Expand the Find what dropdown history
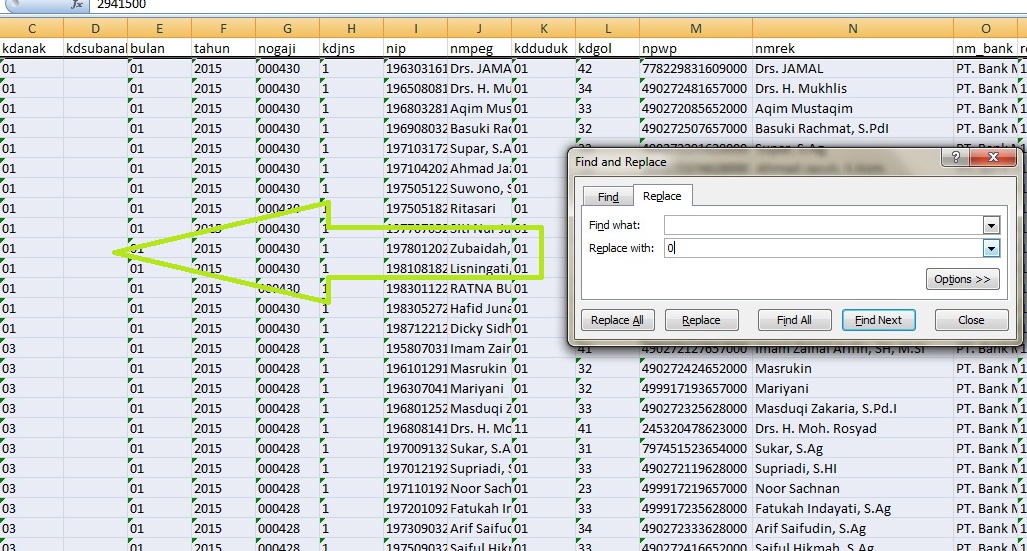 pos(991,225)
